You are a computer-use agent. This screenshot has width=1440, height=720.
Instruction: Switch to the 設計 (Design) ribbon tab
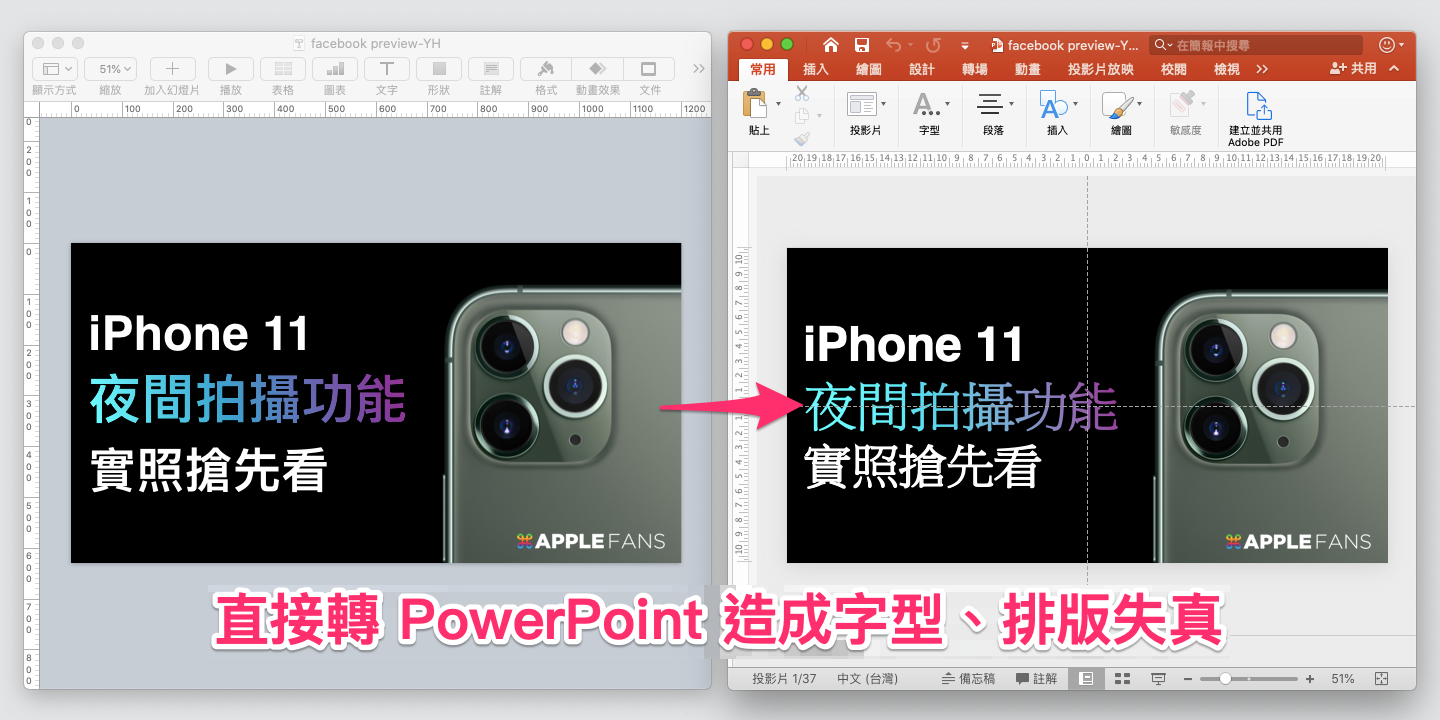922,69
